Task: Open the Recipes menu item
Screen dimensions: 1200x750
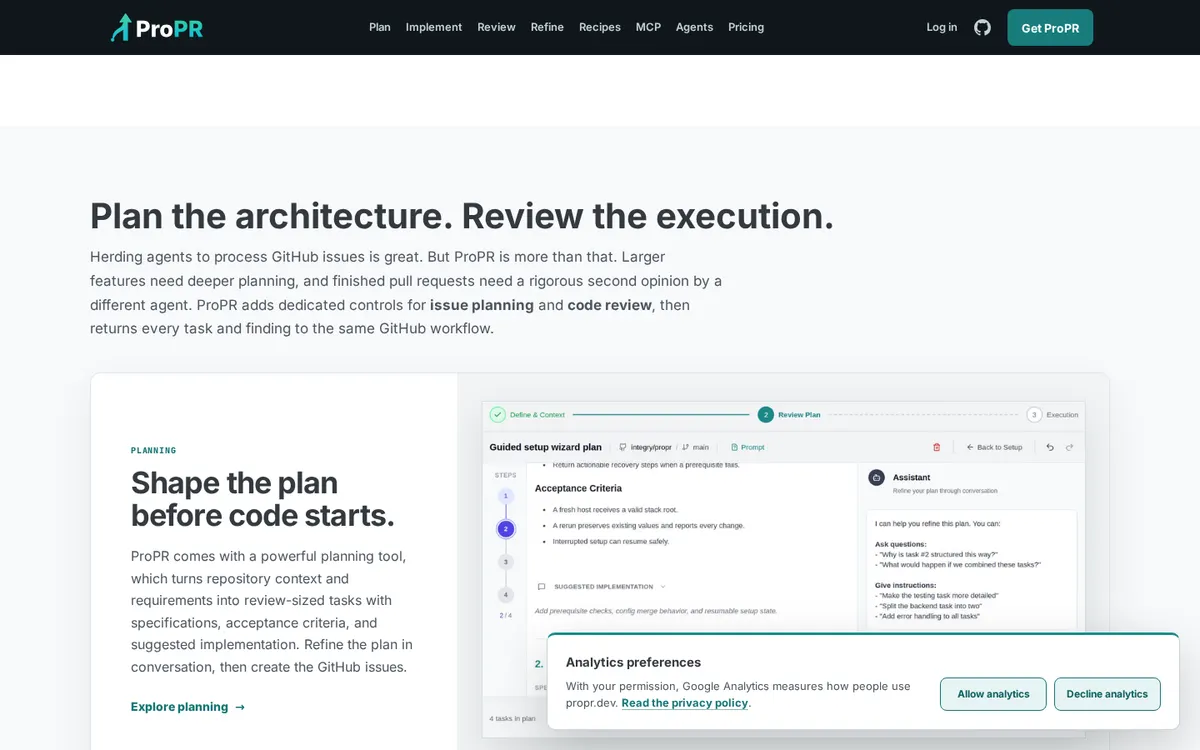Action: (600, 27)
